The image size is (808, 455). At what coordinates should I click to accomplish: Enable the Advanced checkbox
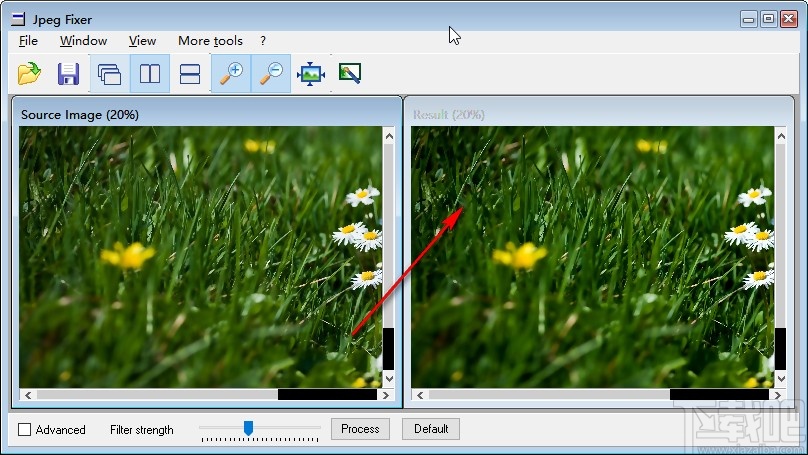[x=25, y=430]
